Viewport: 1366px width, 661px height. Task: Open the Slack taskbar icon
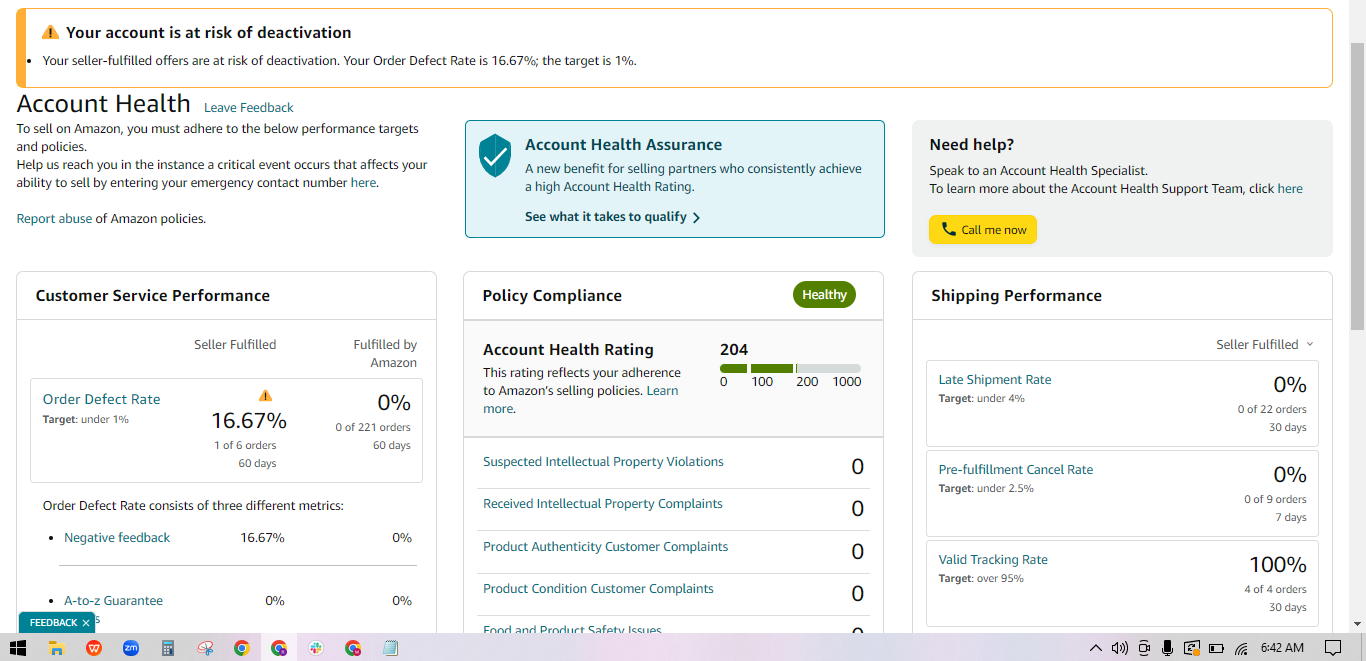316,648
